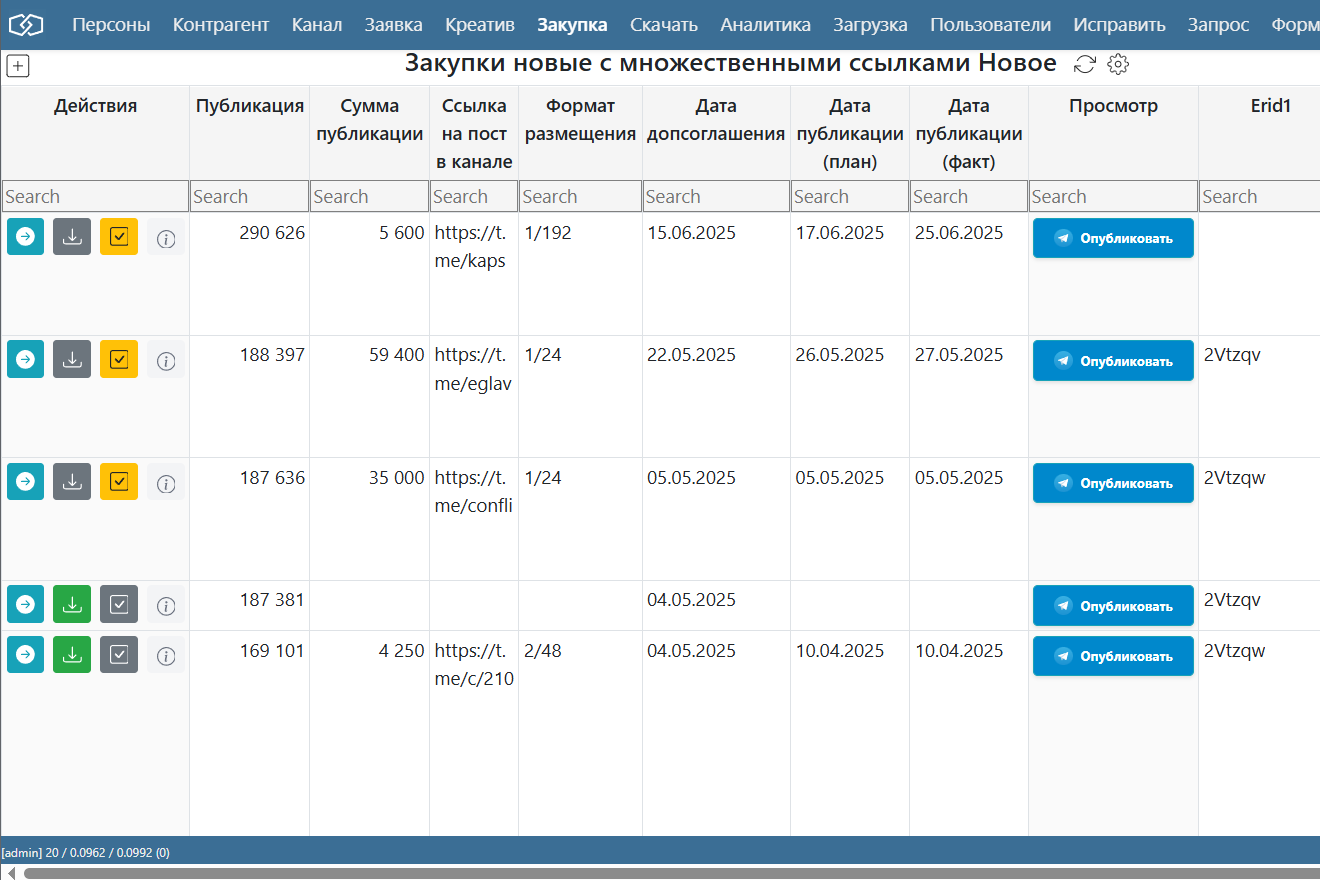This screenshot has height=880, width=1320.
Task: Add a new record with the plus icon
Action: (x=18, y=66)
